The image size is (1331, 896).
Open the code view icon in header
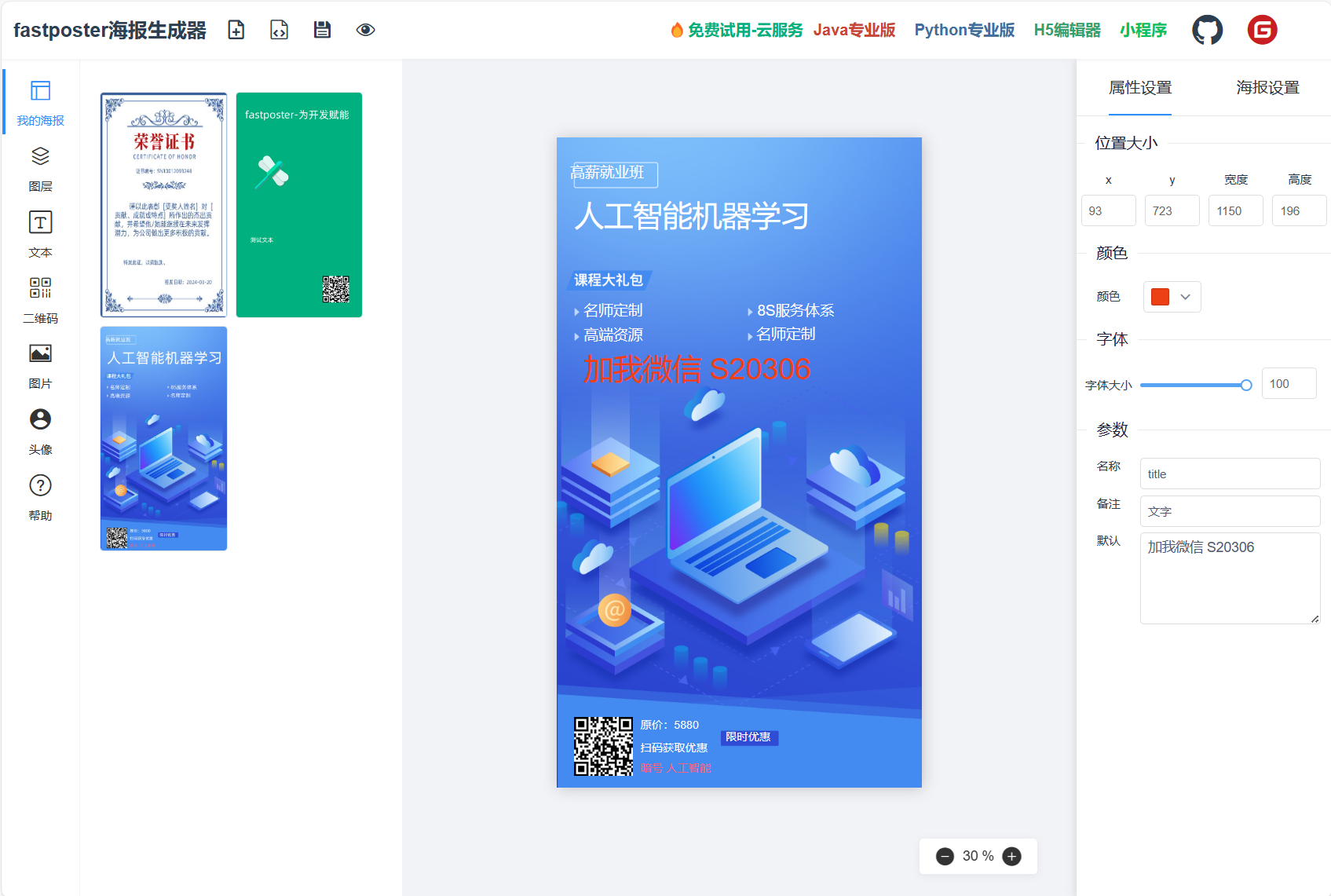[x=280, y=30]
